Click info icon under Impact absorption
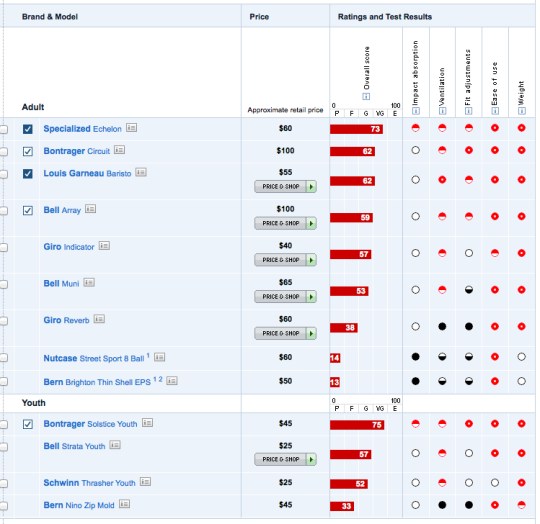Viewport: 540px width, 524px height. [416, 111]
